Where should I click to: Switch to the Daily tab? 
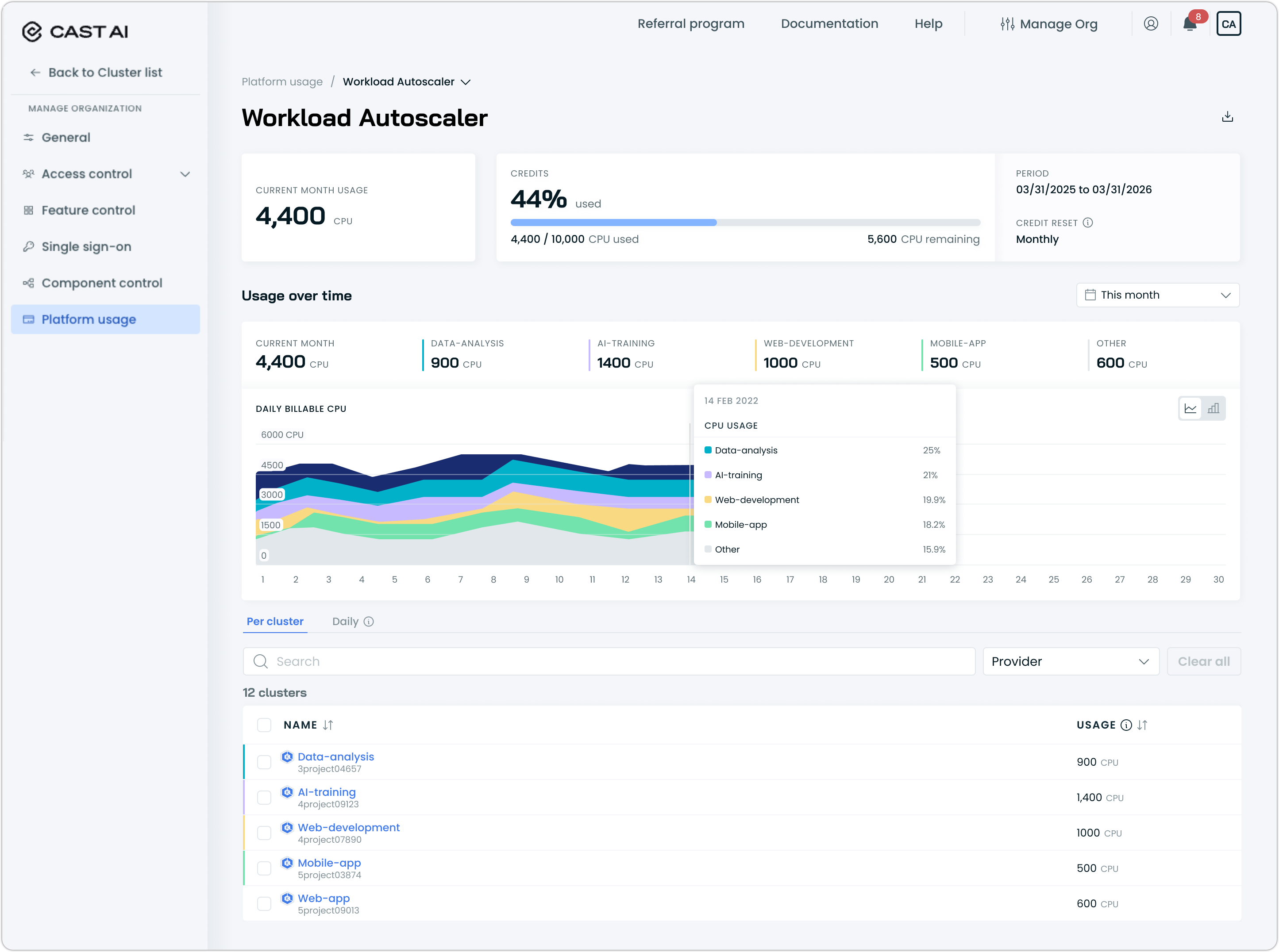pyautogui.click(x=345, y=621)
